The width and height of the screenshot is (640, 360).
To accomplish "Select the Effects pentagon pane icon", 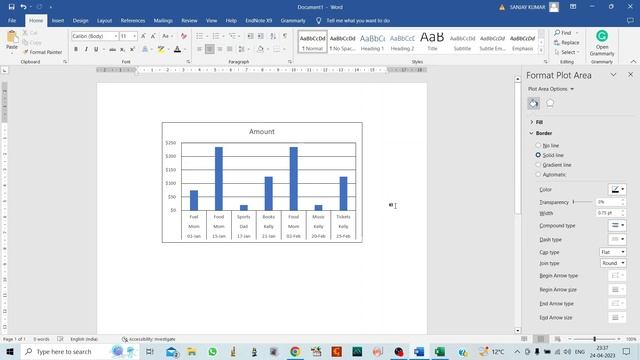I will (x=550, y=103).
